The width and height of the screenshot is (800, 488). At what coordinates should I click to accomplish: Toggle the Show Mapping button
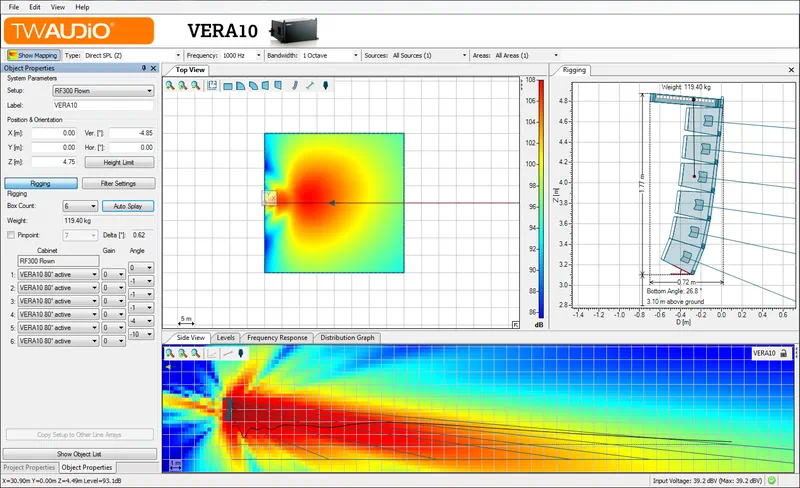coord(34,55)
